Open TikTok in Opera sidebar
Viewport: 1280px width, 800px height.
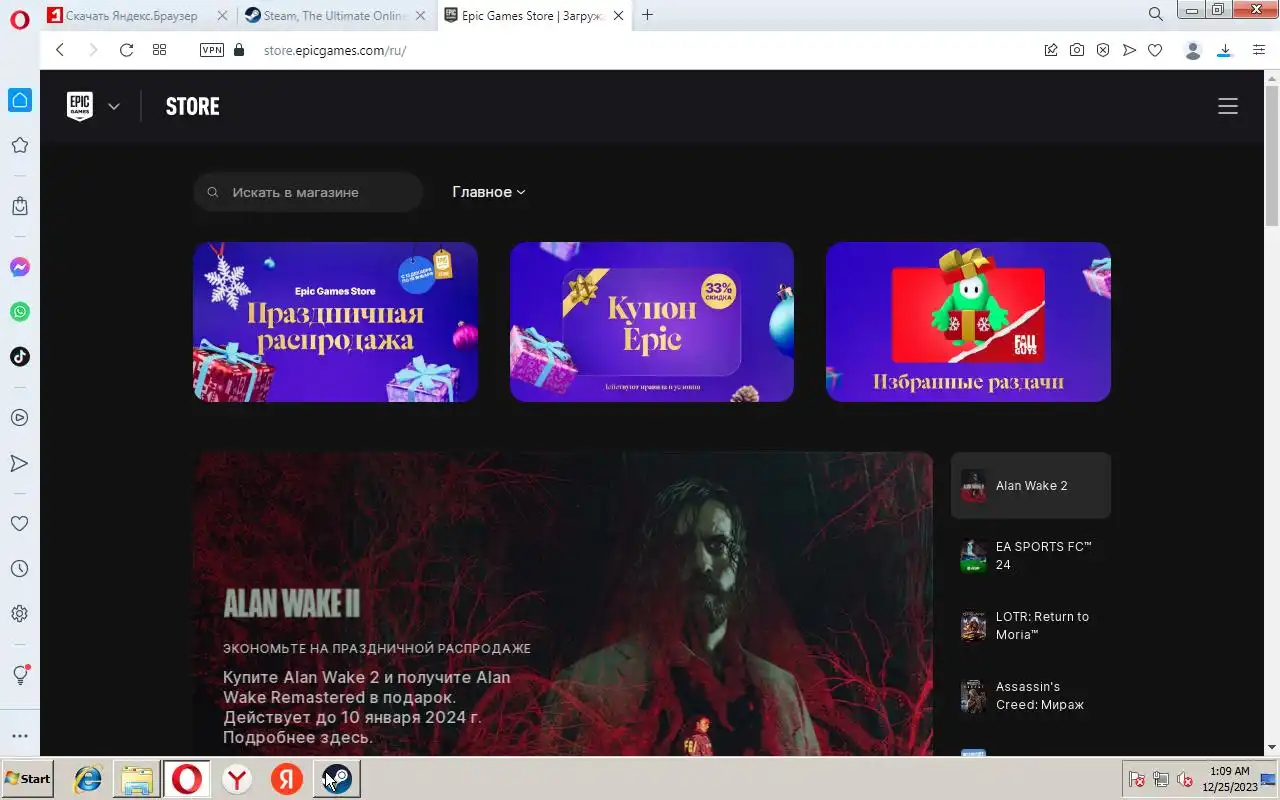(x=19, y=357)
